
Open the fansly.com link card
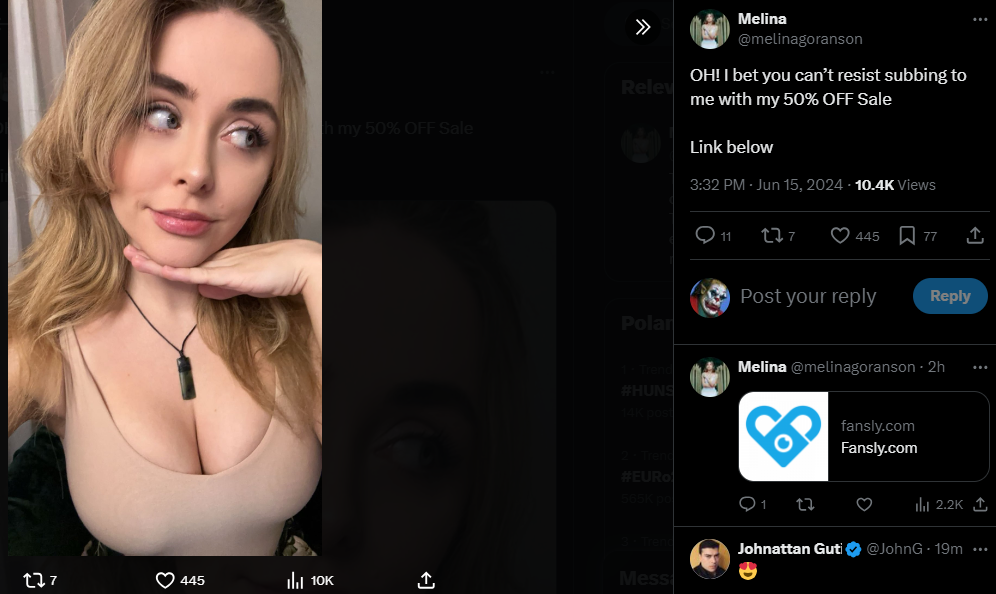pos(864,436)
